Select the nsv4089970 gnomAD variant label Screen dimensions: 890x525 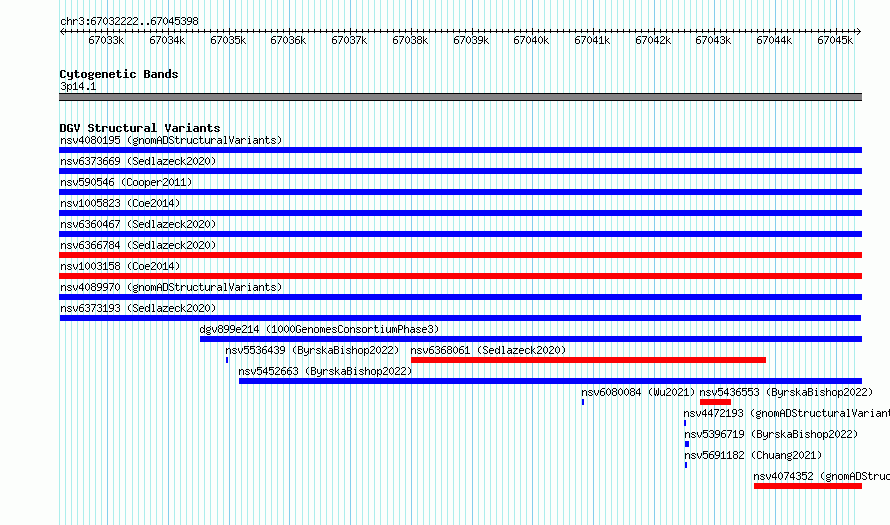(171, 287)
